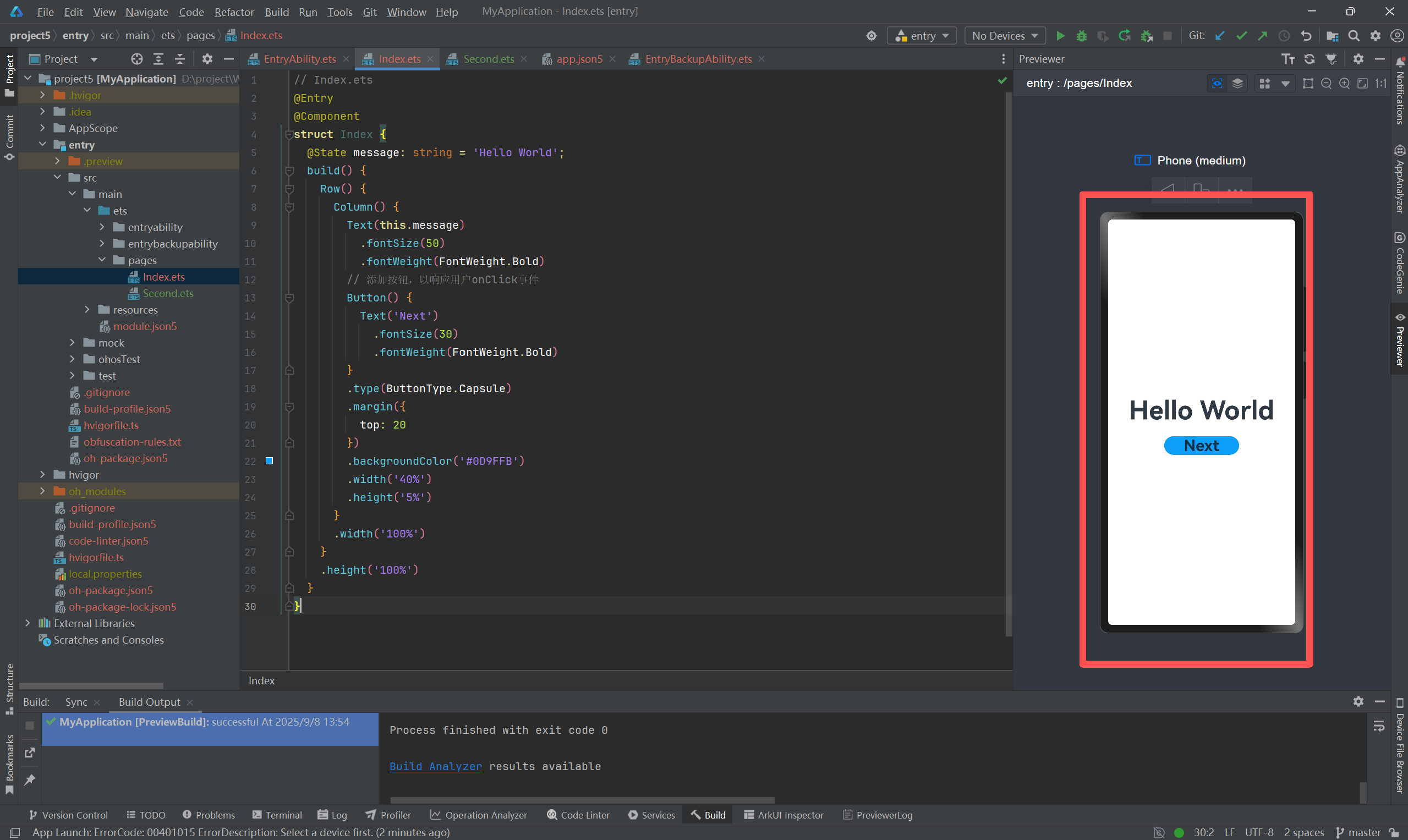Click Project tree horizontal scrollbar
The image size is (1408, 840).
(x=91, y=685)
